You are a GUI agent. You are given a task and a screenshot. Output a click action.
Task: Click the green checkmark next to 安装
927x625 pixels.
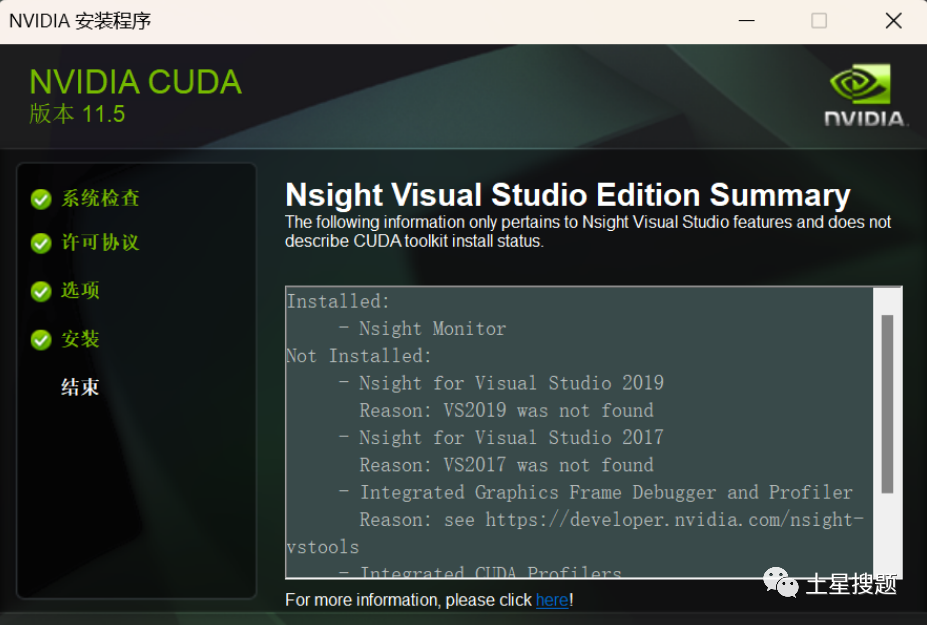[x=41, y=340]
